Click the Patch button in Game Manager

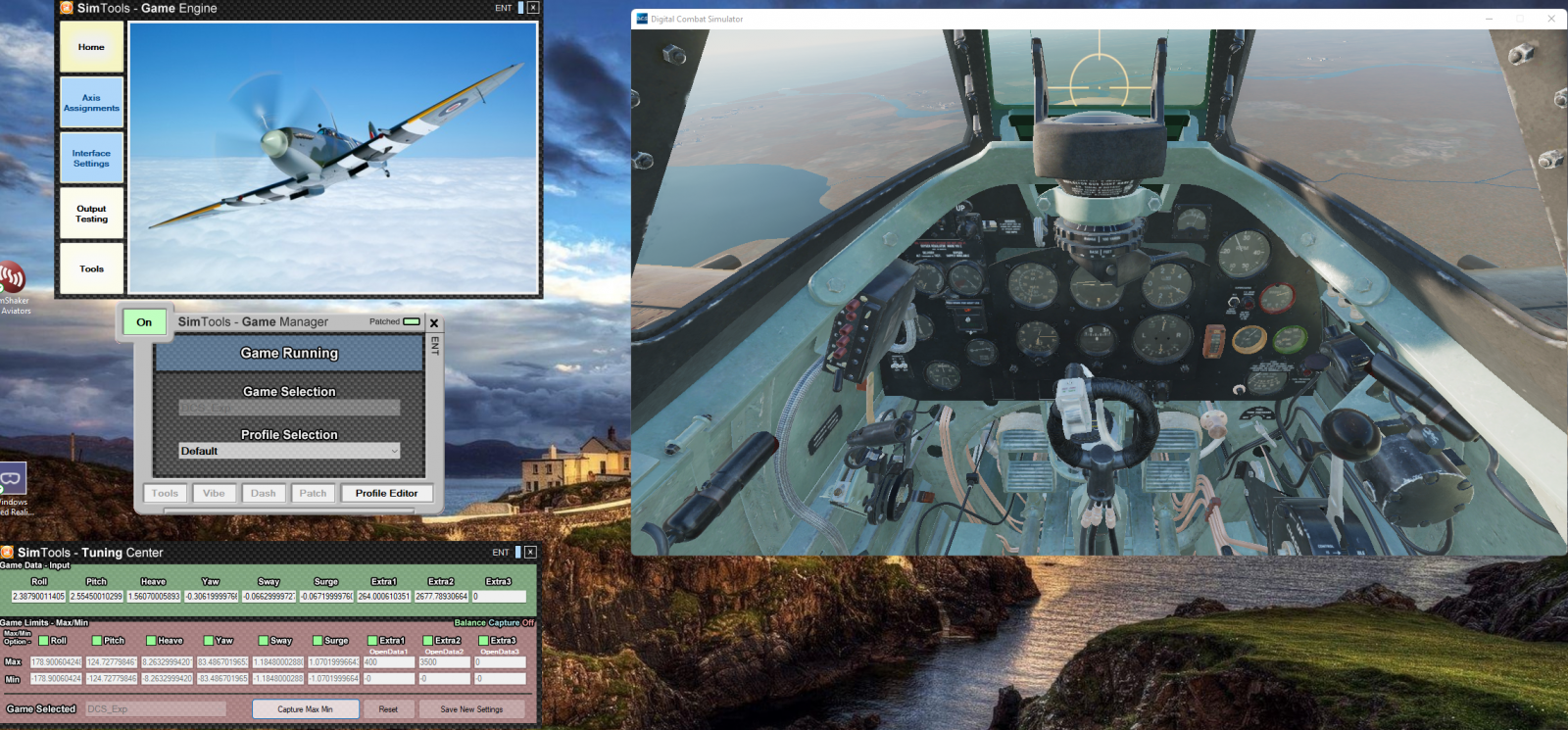pos(313,493)
